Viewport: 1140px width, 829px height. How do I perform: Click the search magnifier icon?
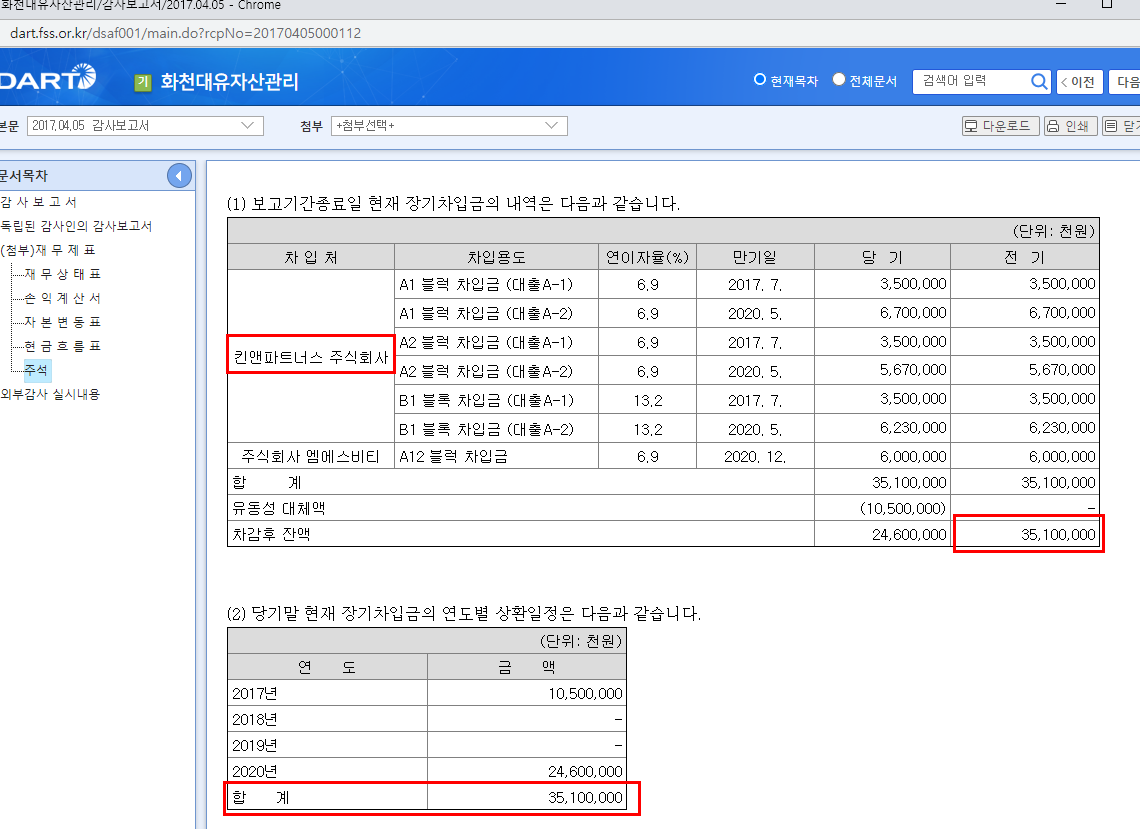(1039, 81)
